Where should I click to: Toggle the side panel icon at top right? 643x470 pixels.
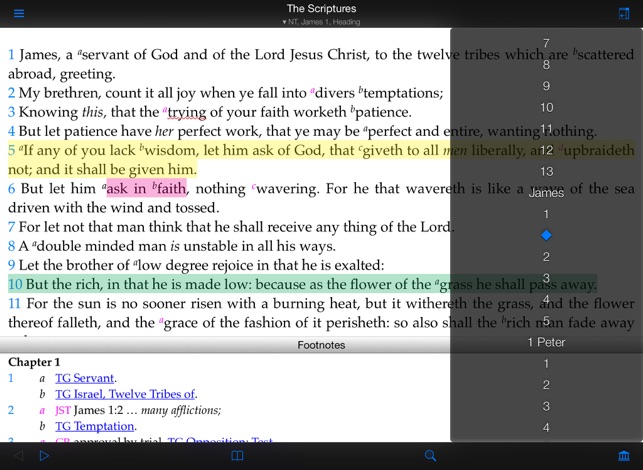624,14
